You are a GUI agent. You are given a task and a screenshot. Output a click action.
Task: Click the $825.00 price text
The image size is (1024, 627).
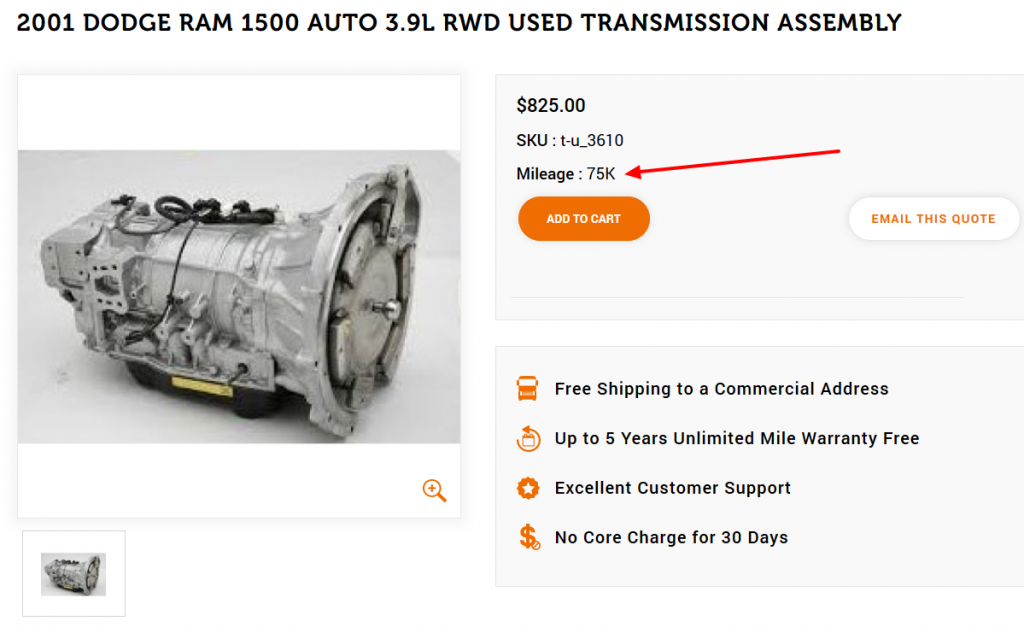coord(551,105)
